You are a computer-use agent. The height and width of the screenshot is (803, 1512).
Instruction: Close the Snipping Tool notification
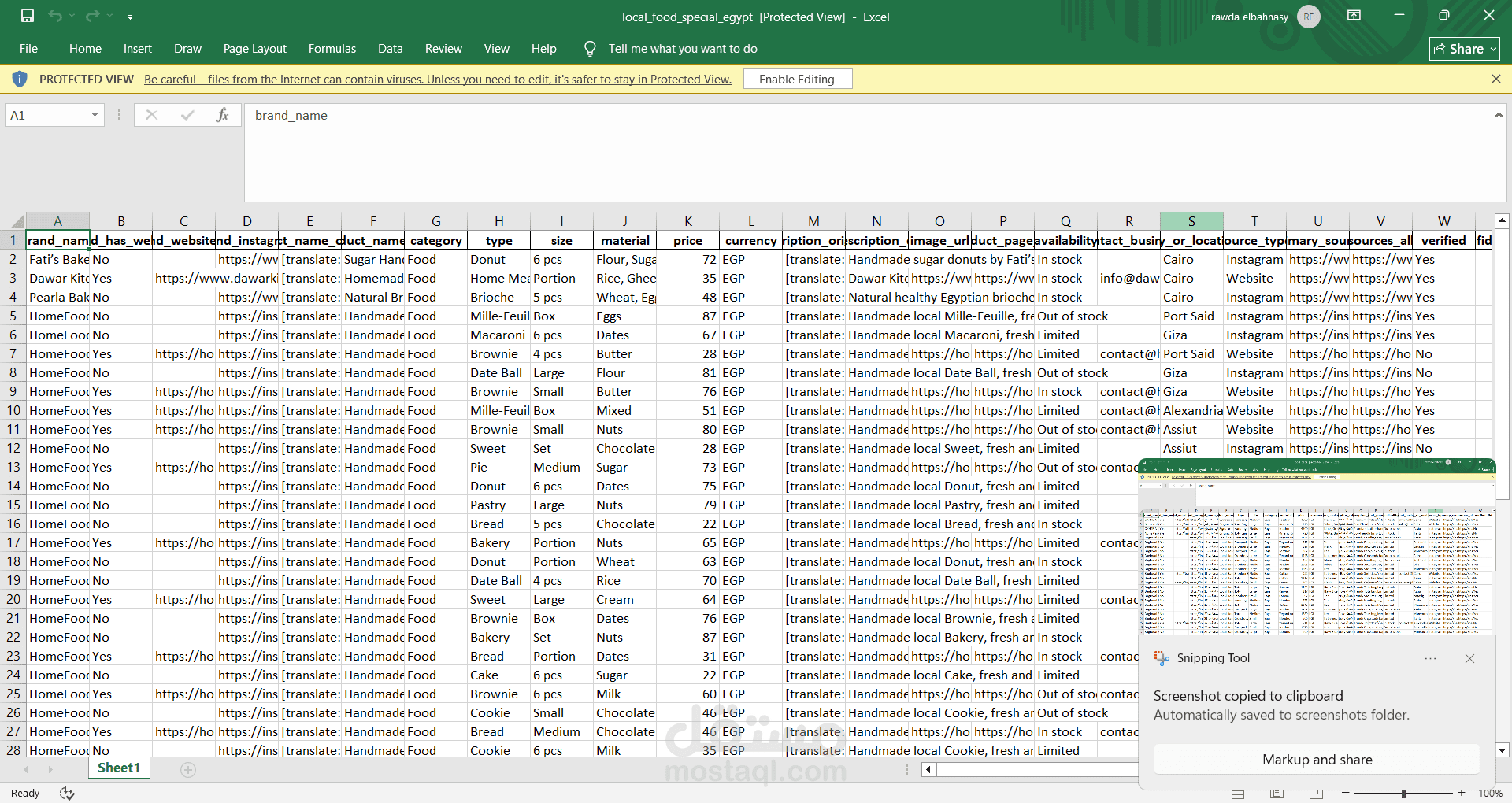click(x=1469, y=658)
